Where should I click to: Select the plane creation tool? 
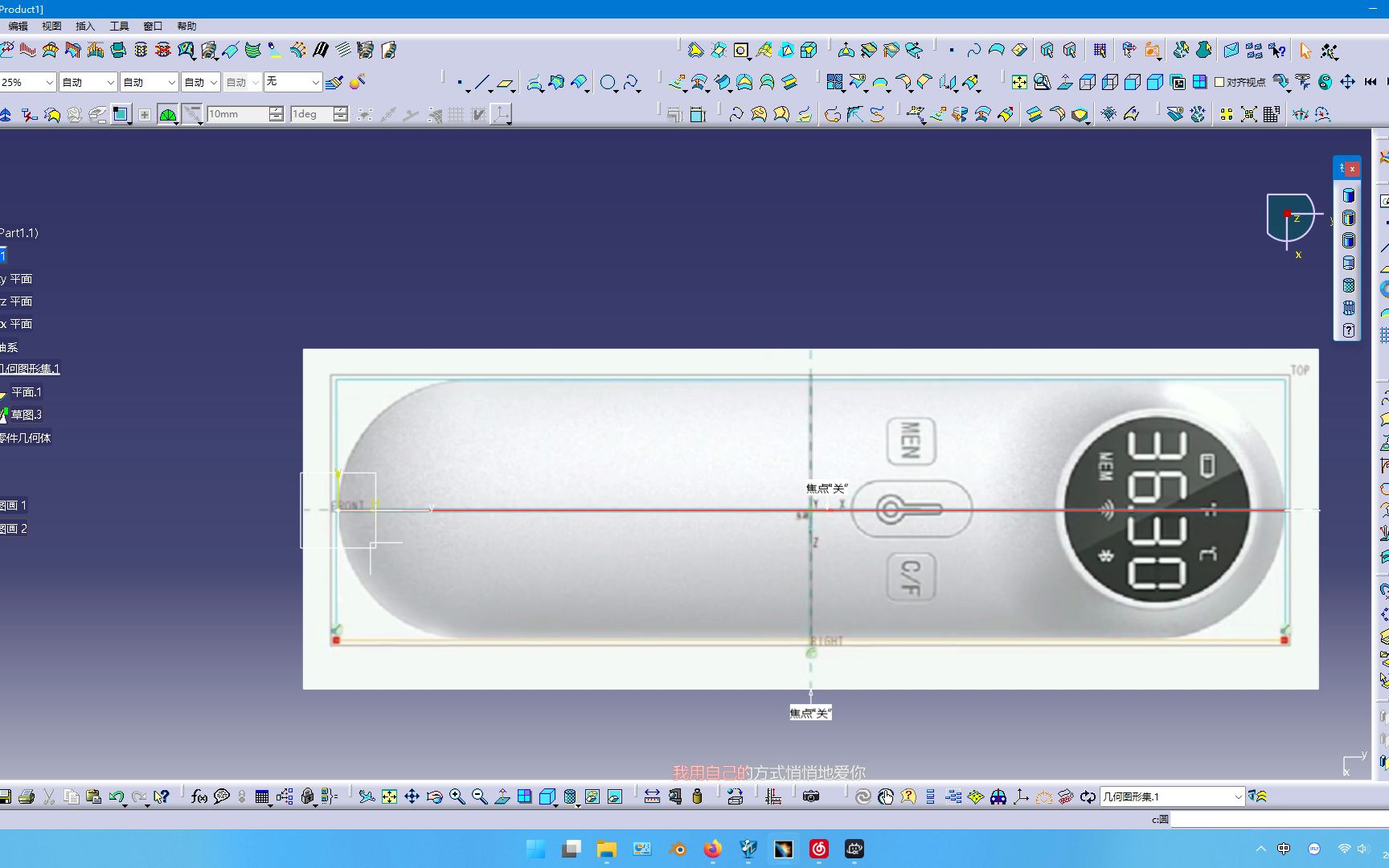tap(505, 82)
